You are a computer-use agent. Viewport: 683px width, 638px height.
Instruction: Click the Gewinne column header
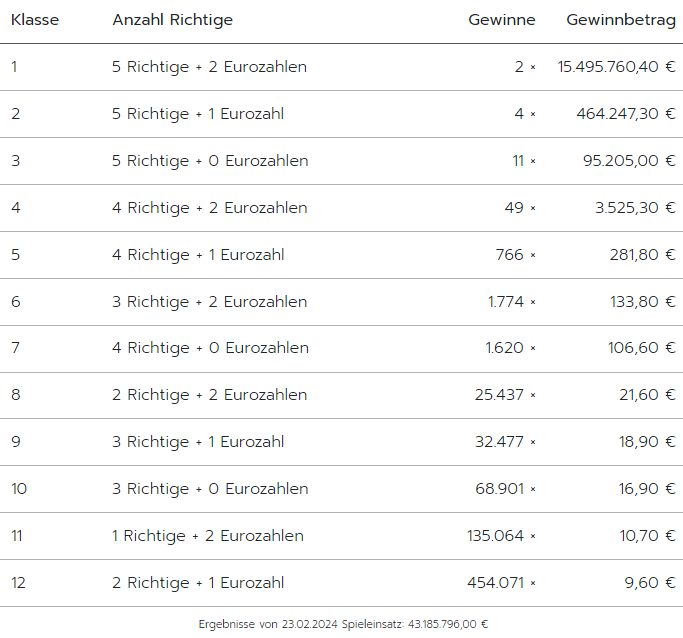coord(501,20)
